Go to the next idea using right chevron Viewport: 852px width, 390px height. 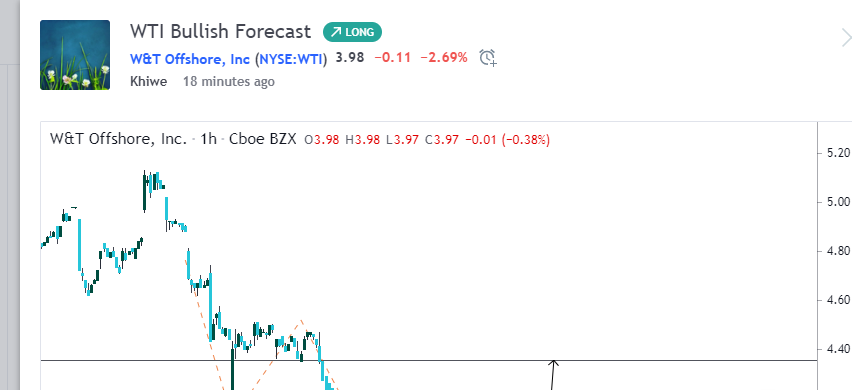(x=846, y=39)
